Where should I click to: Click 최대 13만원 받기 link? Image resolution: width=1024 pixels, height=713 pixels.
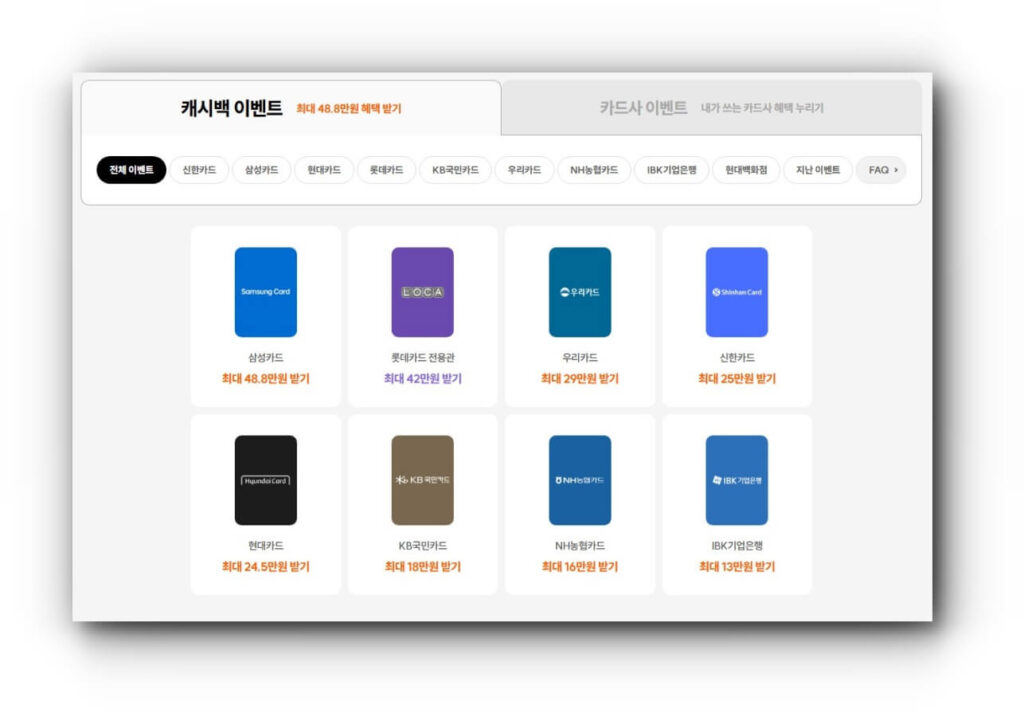click(737, 567)
